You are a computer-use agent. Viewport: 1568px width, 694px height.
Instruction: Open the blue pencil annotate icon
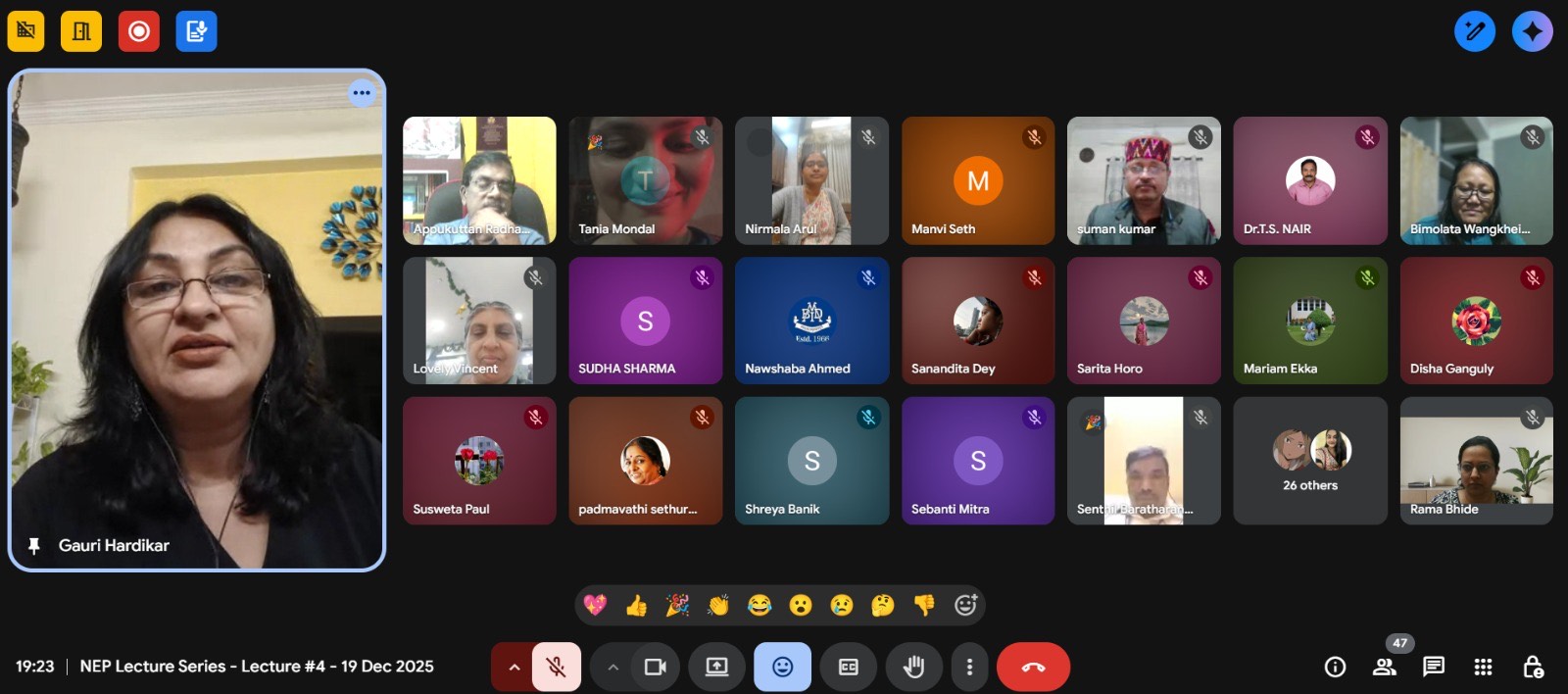tap(1474, 31)
